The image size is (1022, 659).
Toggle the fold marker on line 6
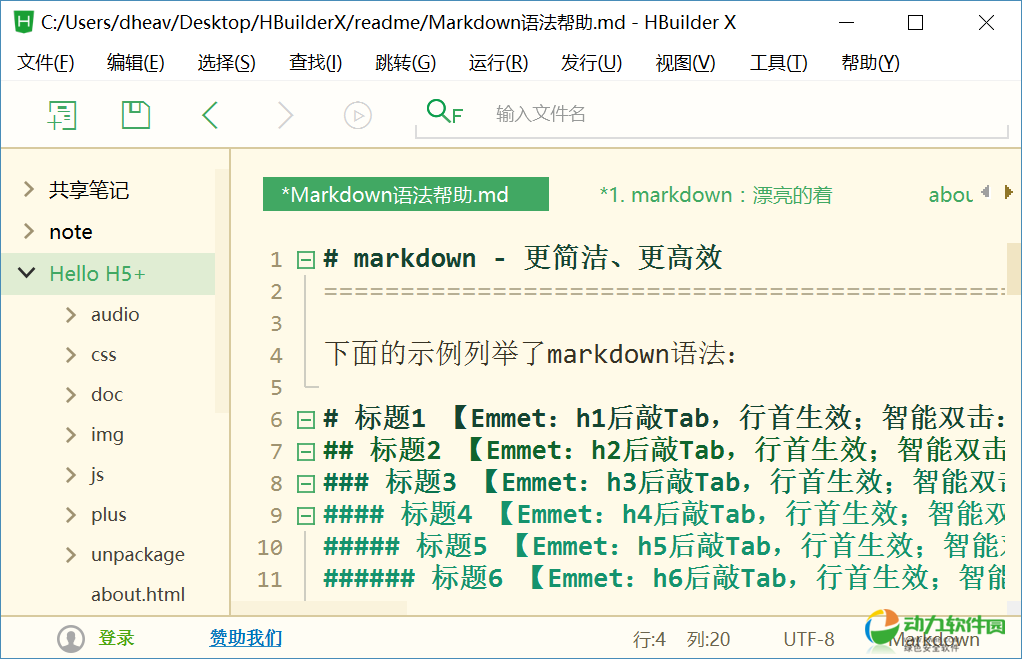tap(306, 420)
